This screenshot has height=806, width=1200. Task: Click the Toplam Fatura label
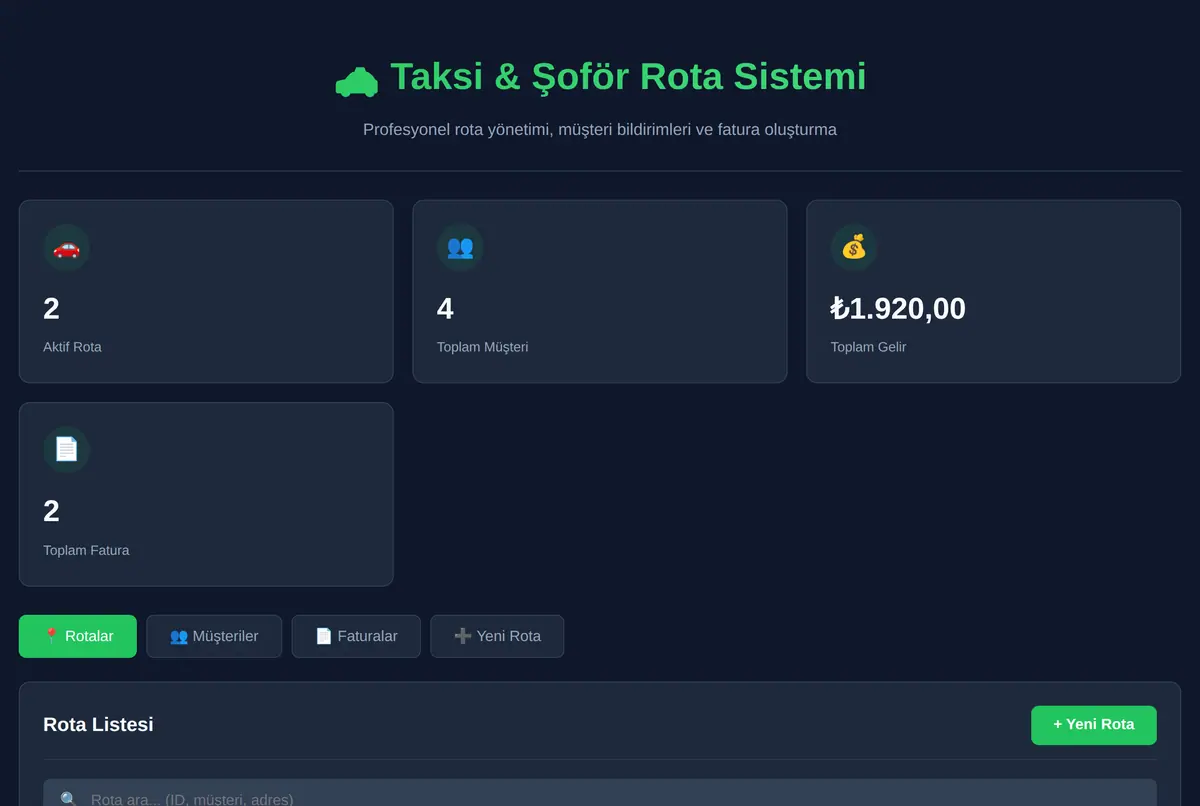pyautogui.click(x=86, y=550)
